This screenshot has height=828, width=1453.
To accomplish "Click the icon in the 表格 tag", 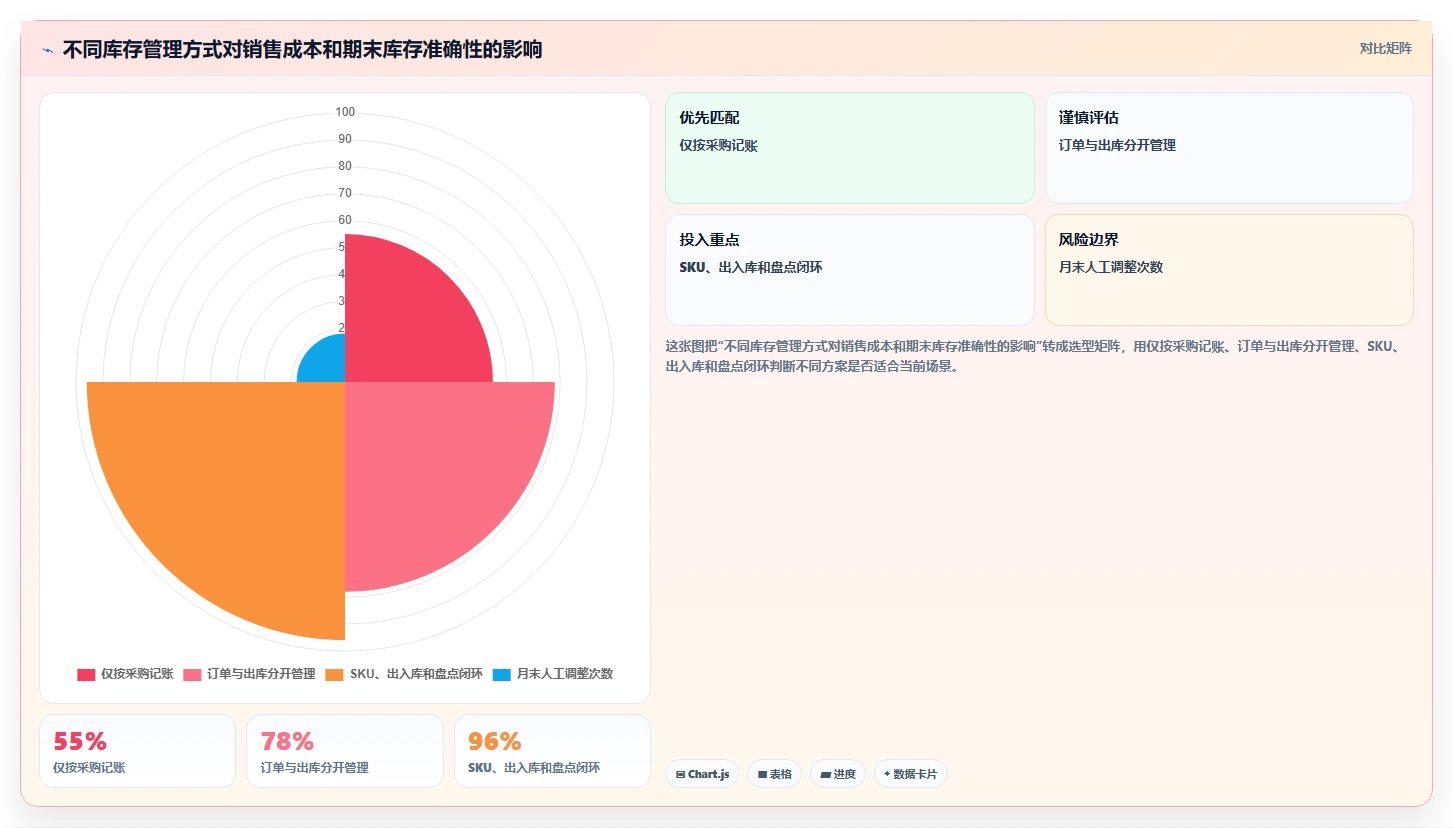I will 762,774.
